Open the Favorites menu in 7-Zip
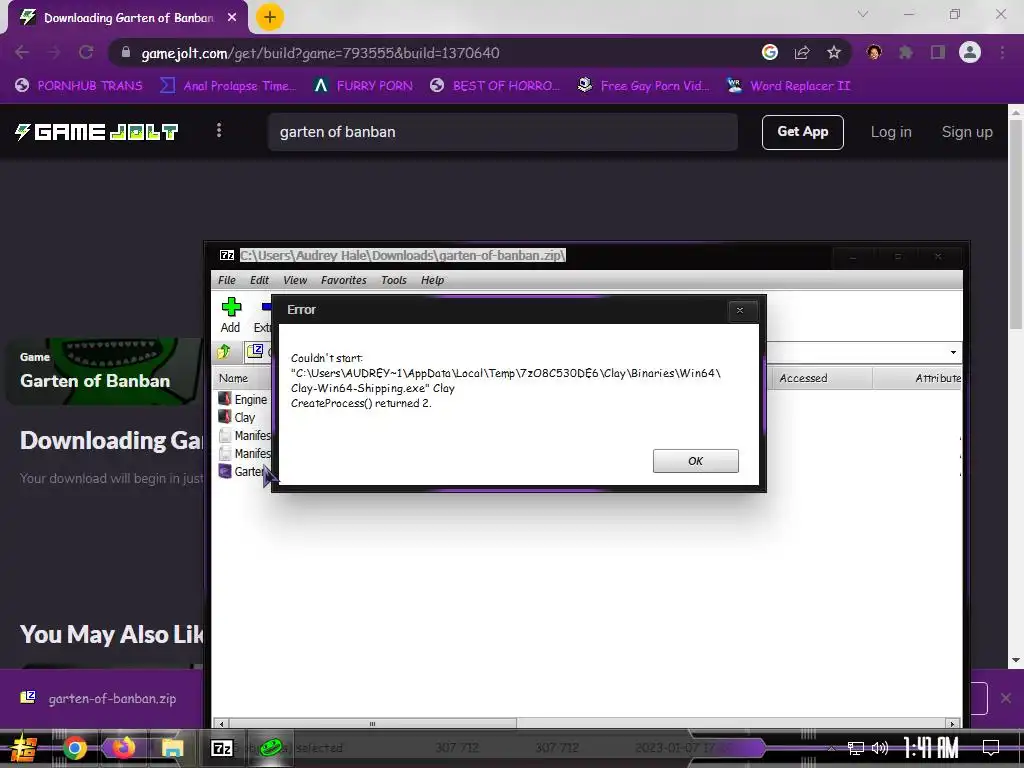 tap(344, 280)
